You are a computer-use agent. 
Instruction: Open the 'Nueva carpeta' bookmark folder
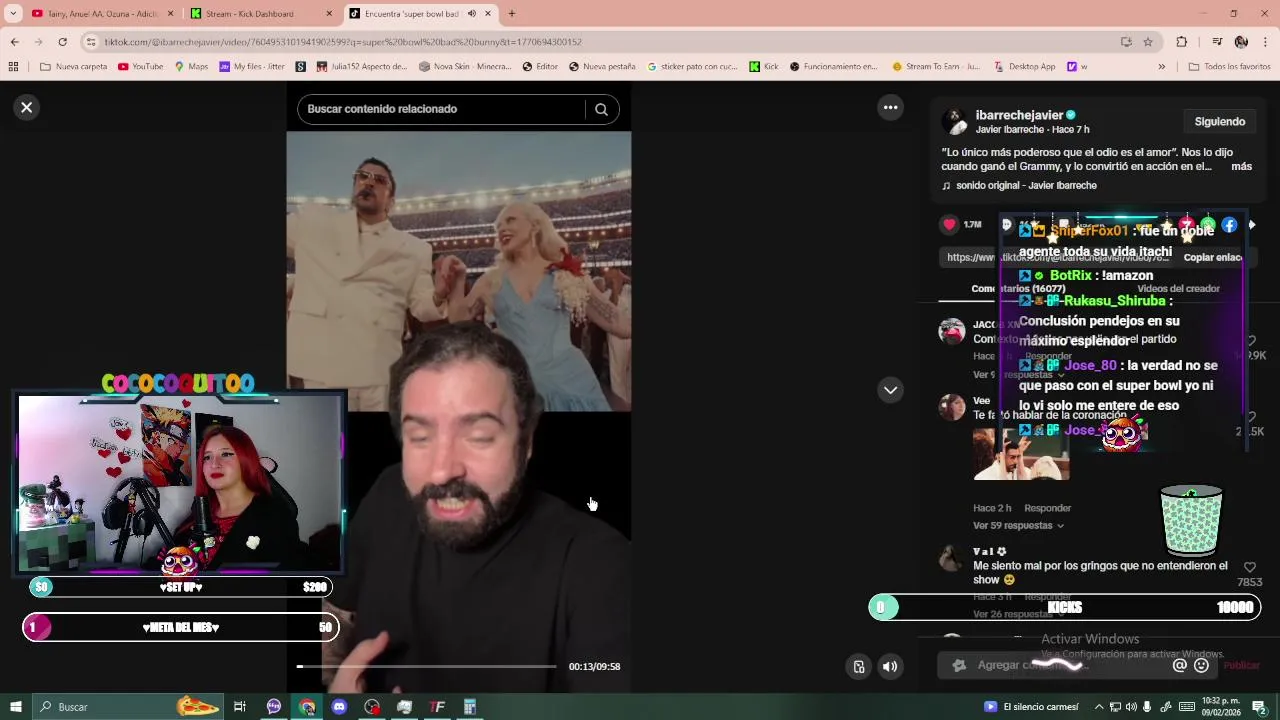pyautogui.click(x=73, y=67)
